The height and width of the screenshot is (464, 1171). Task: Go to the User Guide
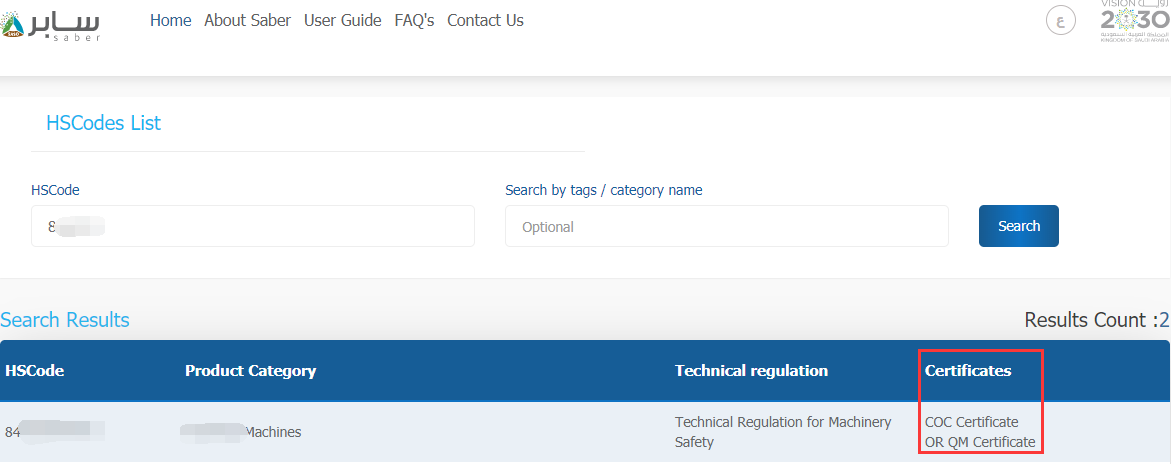click(343, 21)
